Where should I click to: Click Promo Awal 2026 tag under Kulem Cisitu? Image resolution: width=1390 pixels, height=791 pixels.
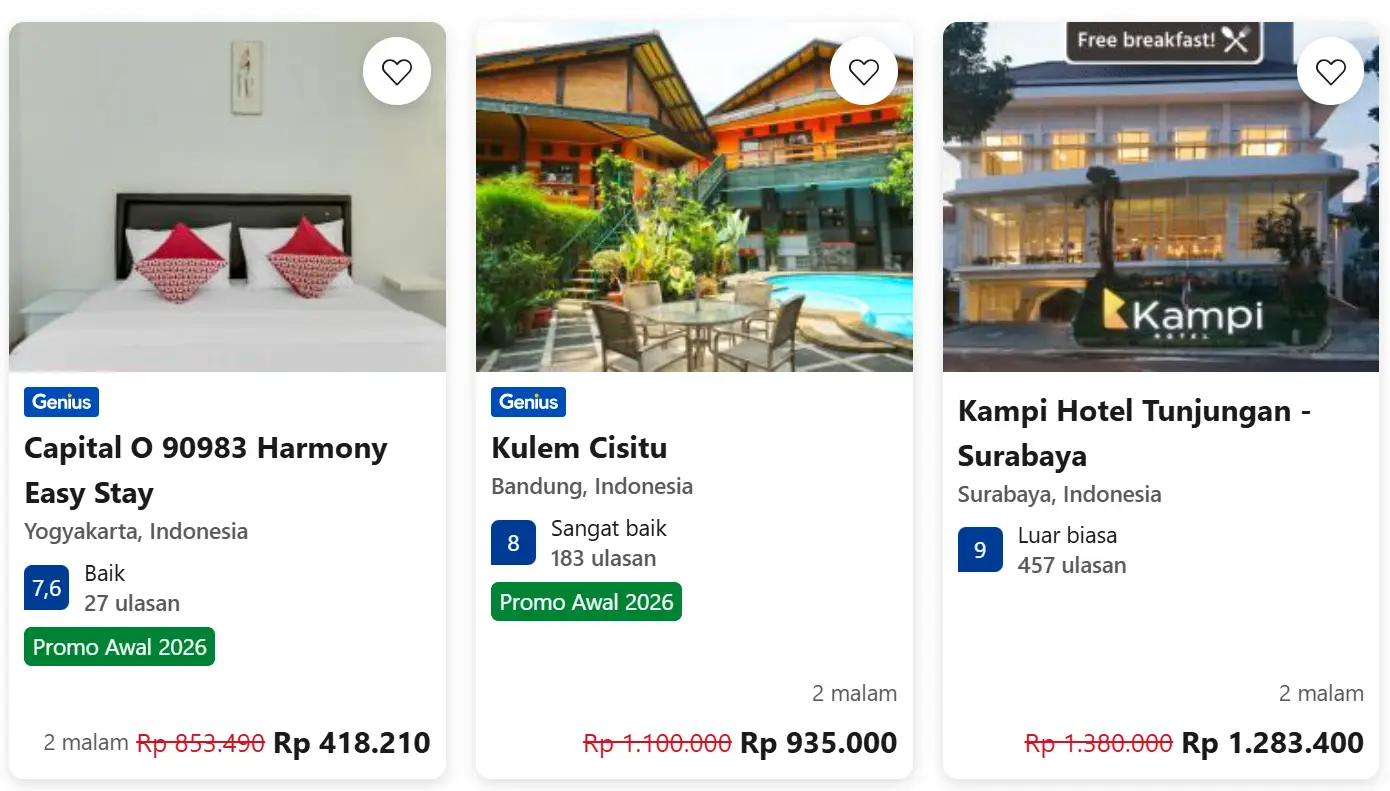586,602
